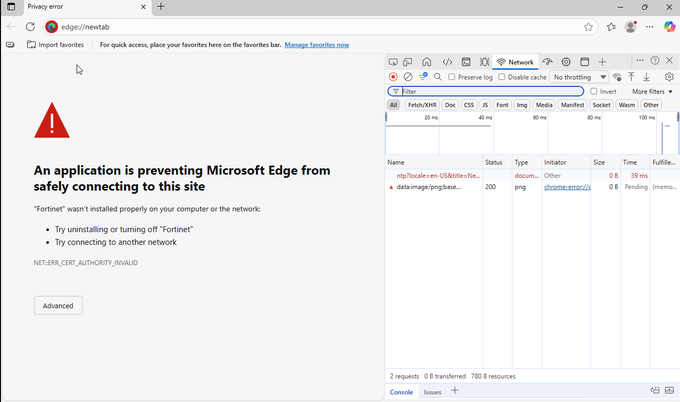Screen dimensions: 680x402
Task: Enable the Preserve log checkbox
Action: tap(452, 77)
